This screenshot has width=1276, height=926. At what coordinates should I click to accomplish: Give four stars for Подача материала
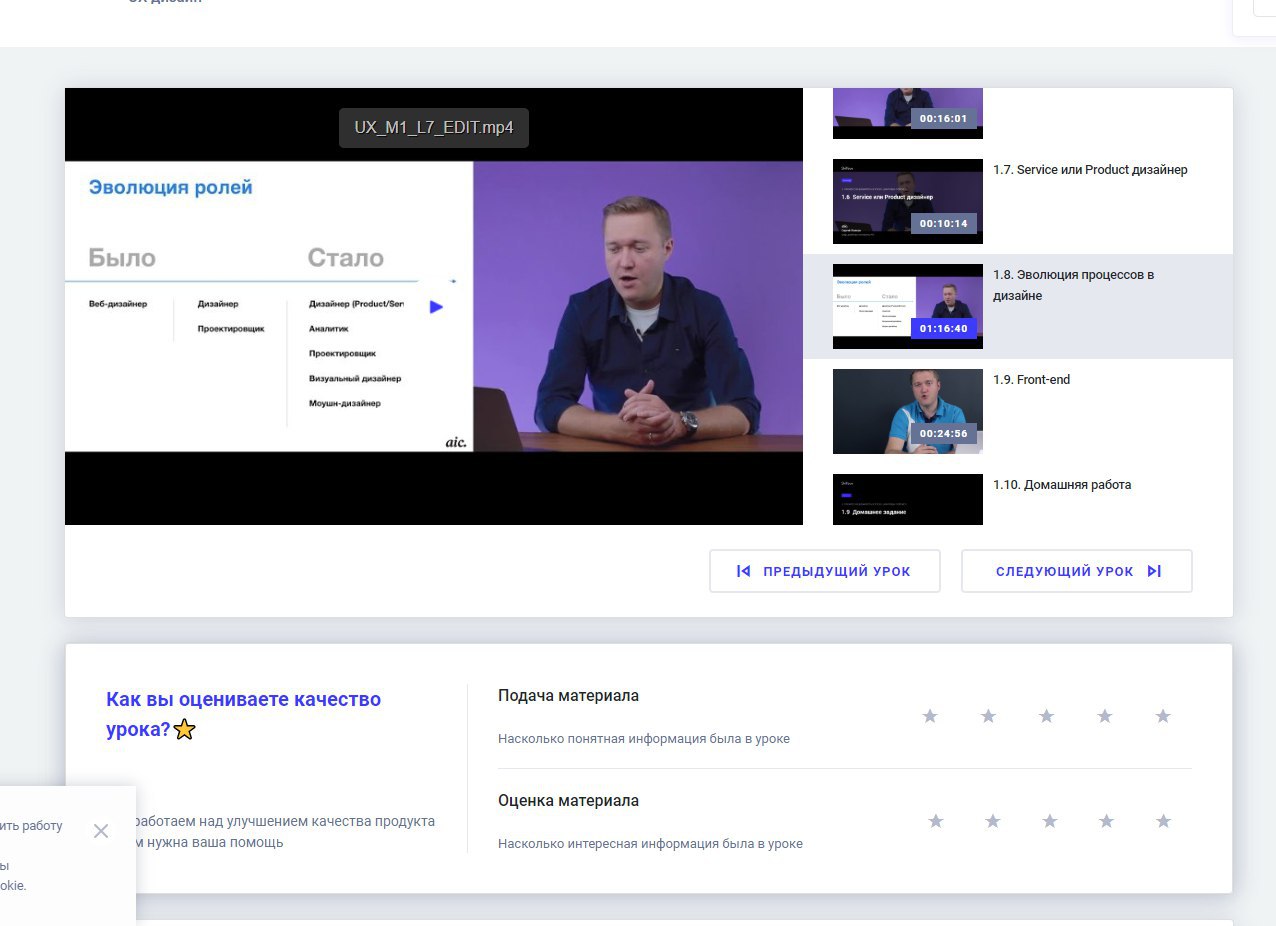pos(1105,716)
